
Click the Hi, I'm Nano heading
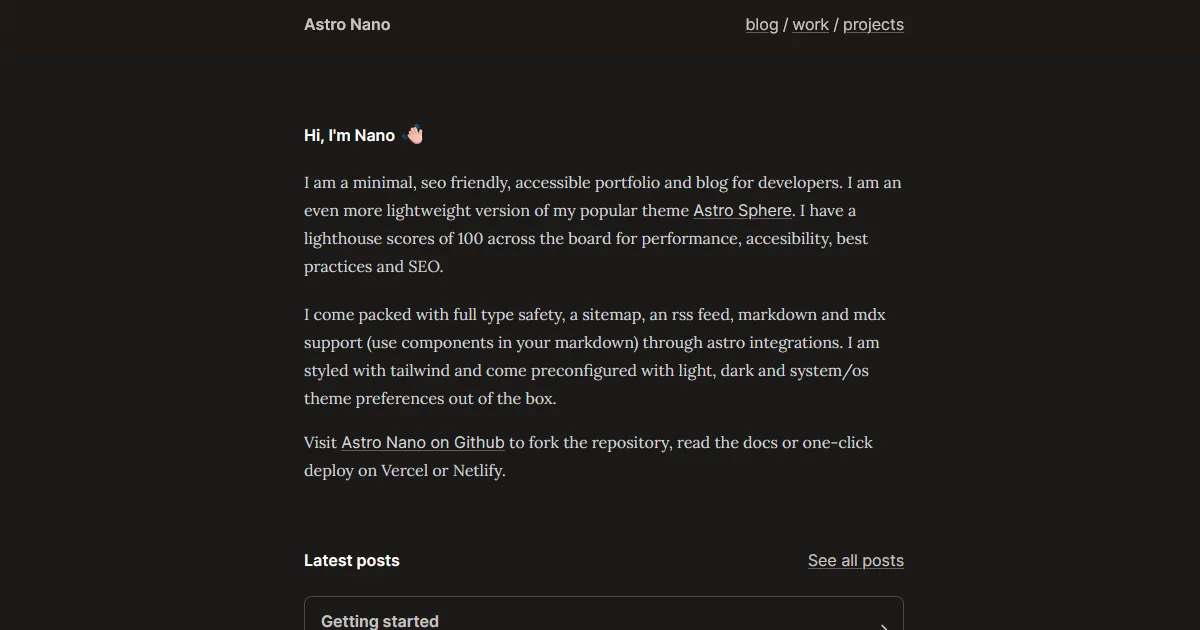click(348, 135)
